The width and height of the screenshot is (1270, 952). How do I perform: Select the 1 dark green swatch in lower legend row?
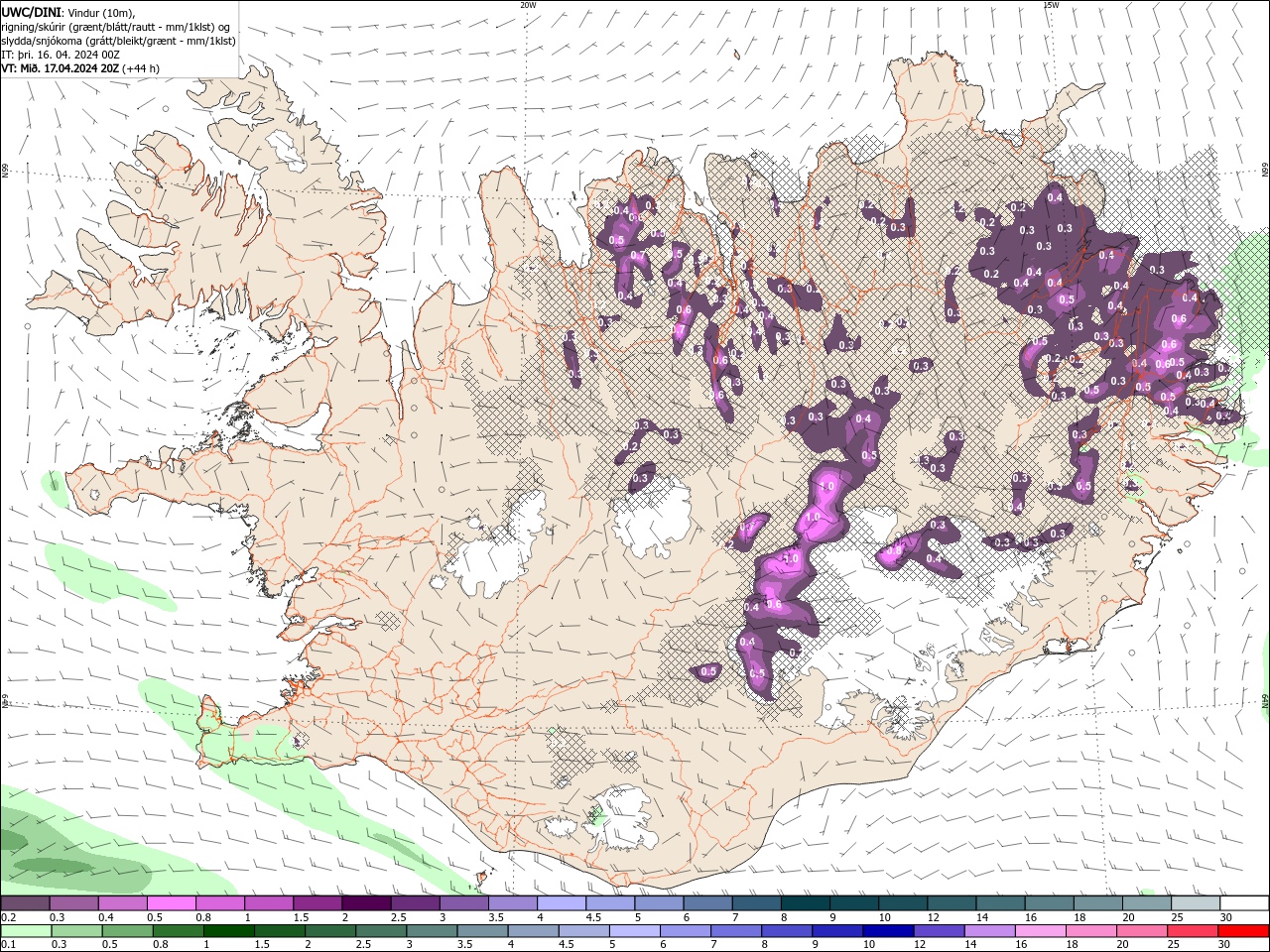click(x=228, y=931)
